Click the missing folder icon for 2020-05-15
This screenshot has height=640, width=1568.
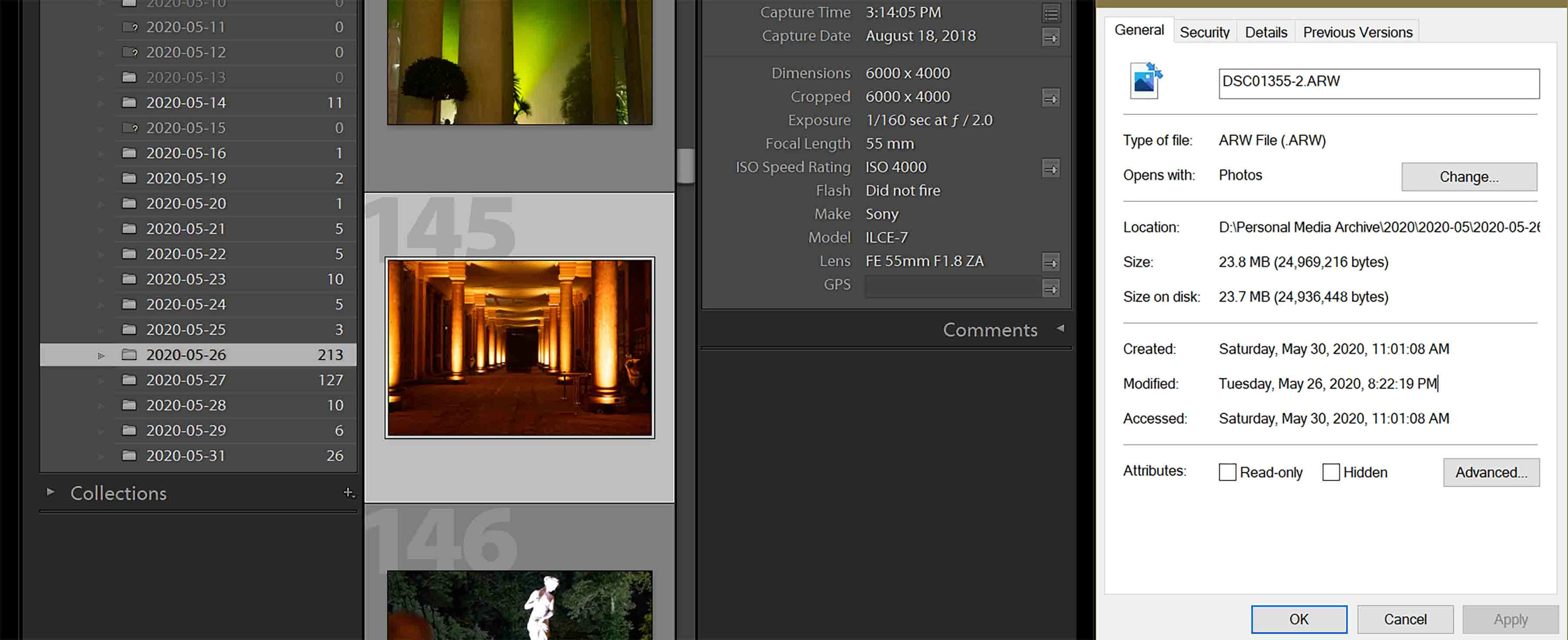coord(130,128)
